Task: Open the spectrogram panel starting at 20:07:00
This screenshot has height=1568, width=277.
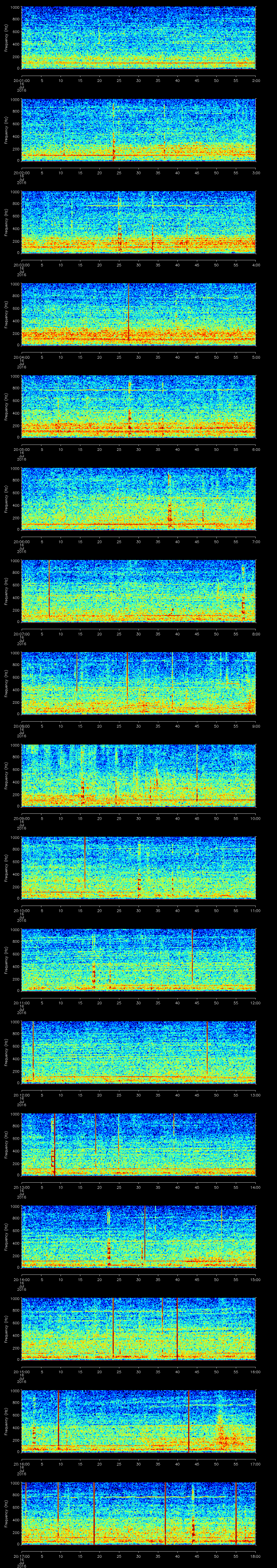Action: 139,591
